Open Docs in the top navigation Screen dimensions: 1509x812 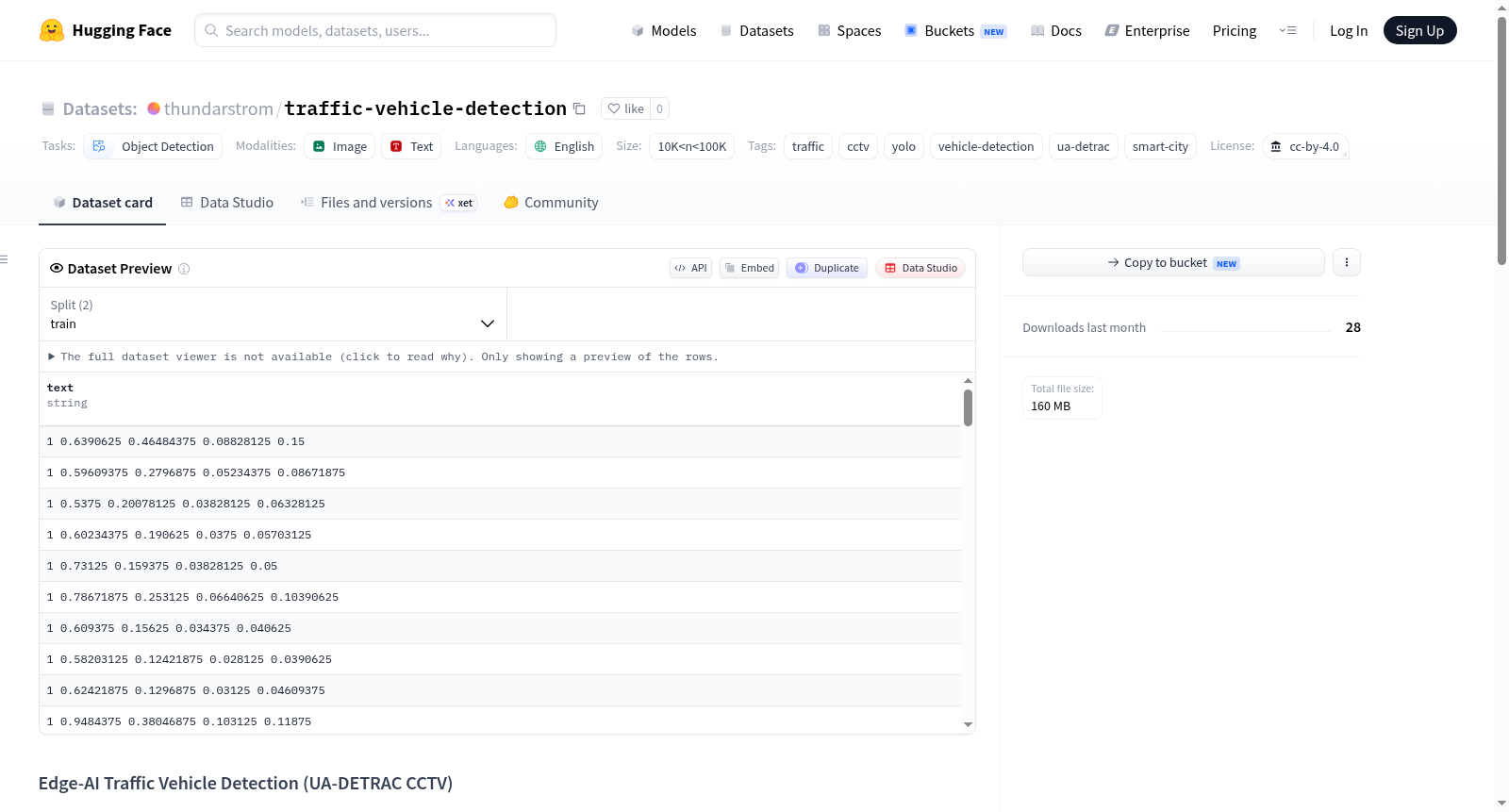[x=1056, y=30]
